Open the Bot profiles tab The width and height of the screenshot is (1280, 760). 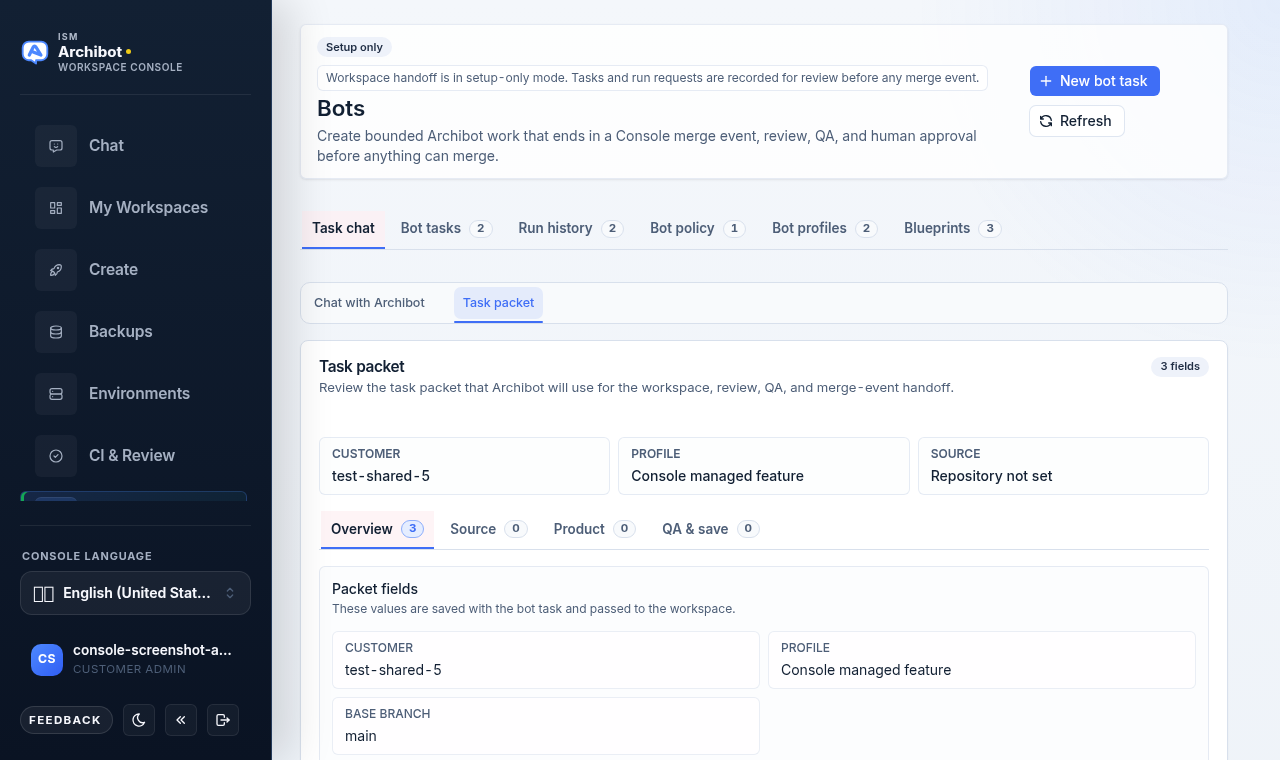click(x=824, y=228)
